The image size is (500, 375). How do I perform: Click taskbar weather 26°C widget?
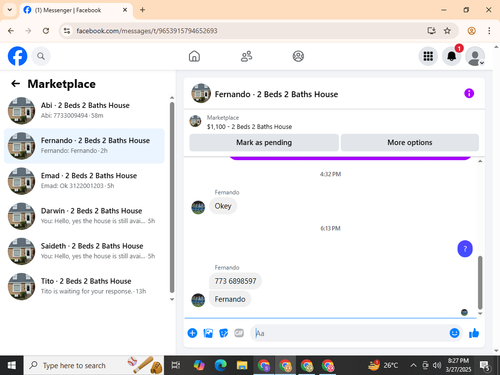tap(383, 365)
